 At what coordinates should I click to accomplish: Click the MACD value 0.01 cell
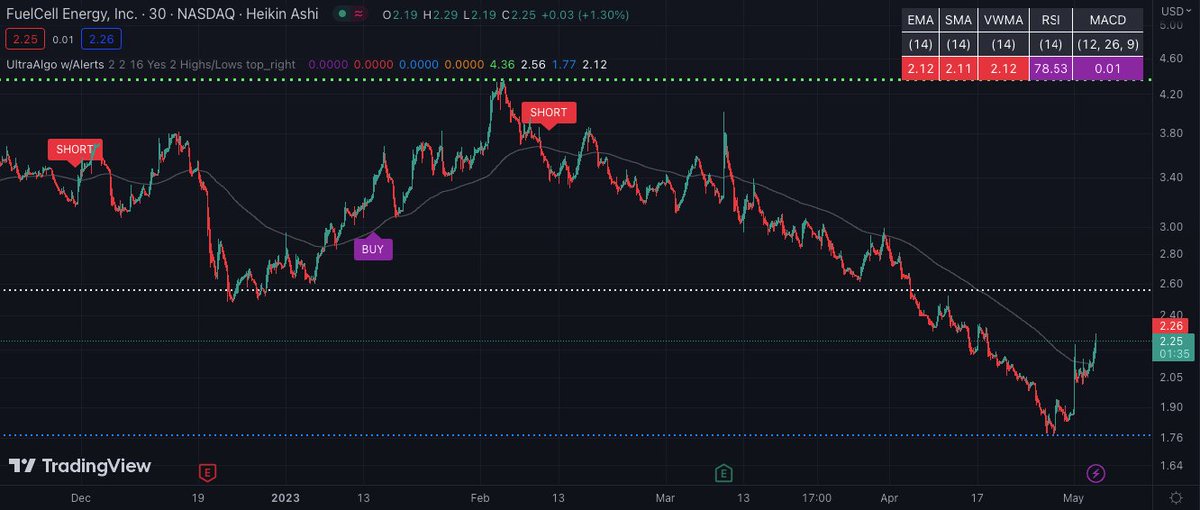pos(1107,68)
